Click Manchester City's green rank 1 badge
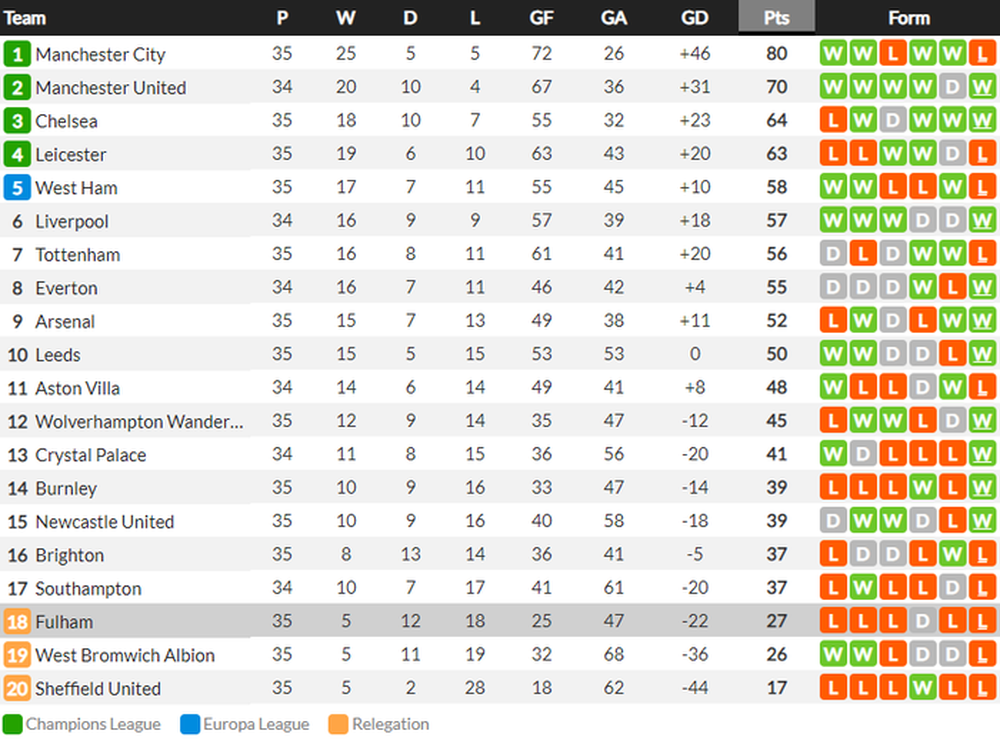Viewport: 1000px width, 744px height. [x=17, y=54]
